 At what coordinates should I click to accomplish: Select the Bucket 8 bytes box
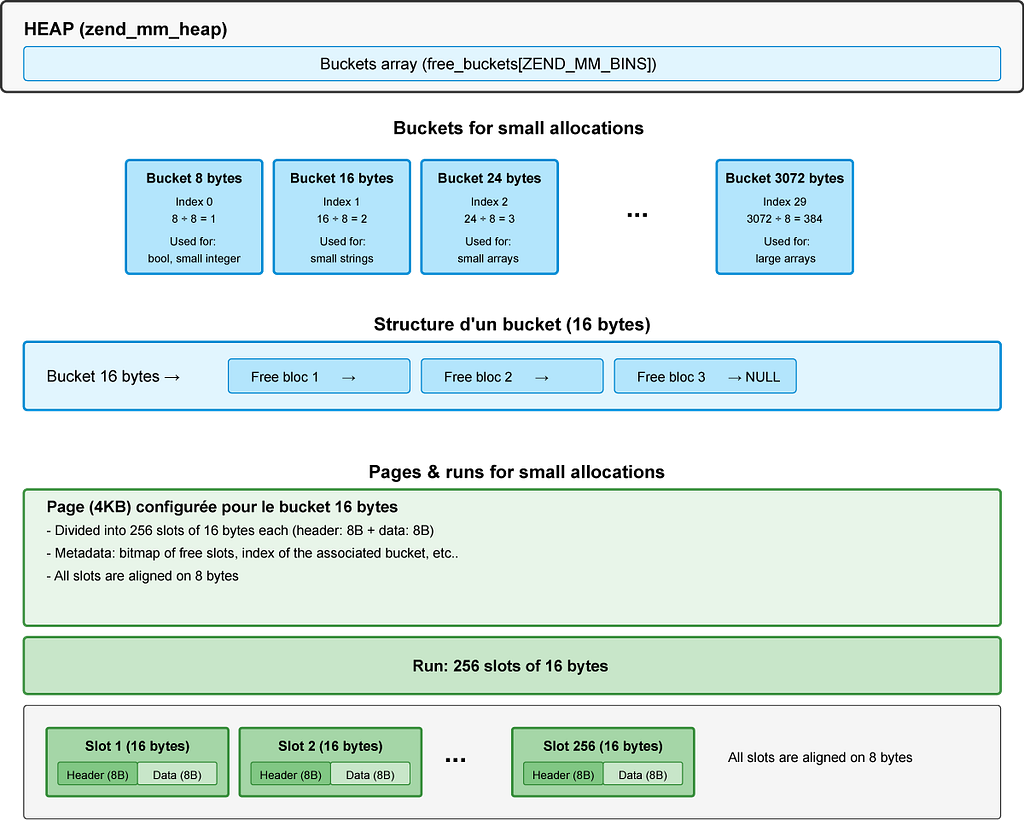[x=194, y=217]
